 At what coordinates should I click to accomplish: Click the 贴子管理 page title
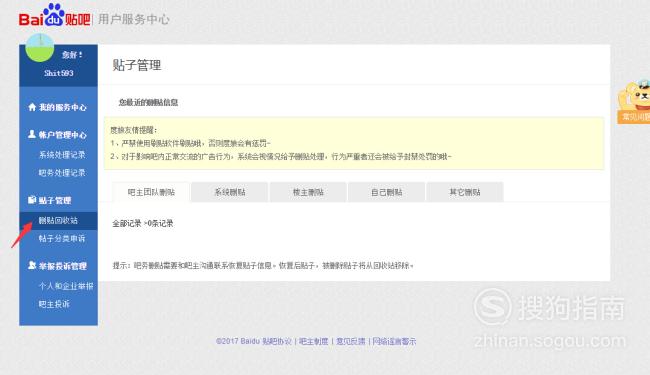click(x=137, y=65)
